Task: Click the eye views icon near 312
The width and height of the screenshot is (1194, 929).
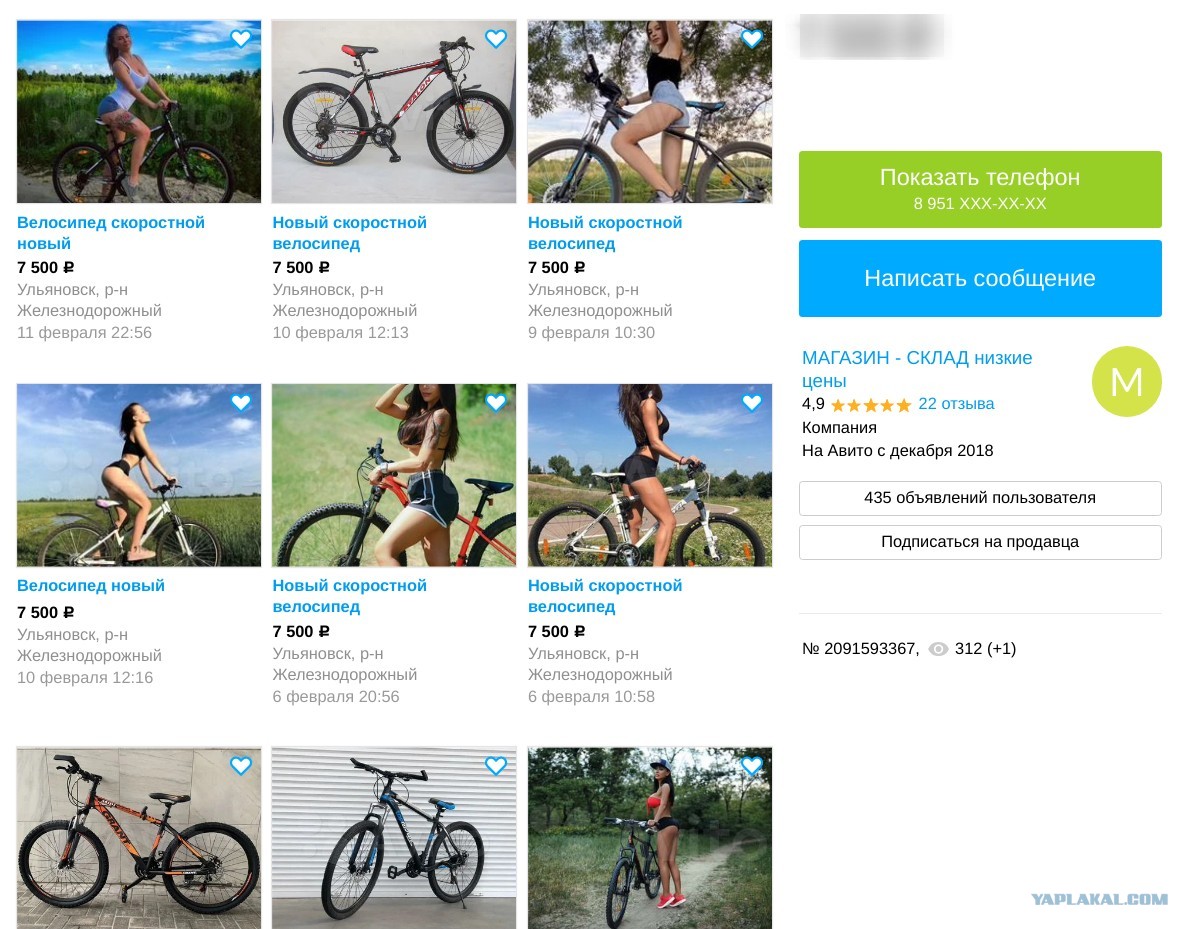Action: 938,649
